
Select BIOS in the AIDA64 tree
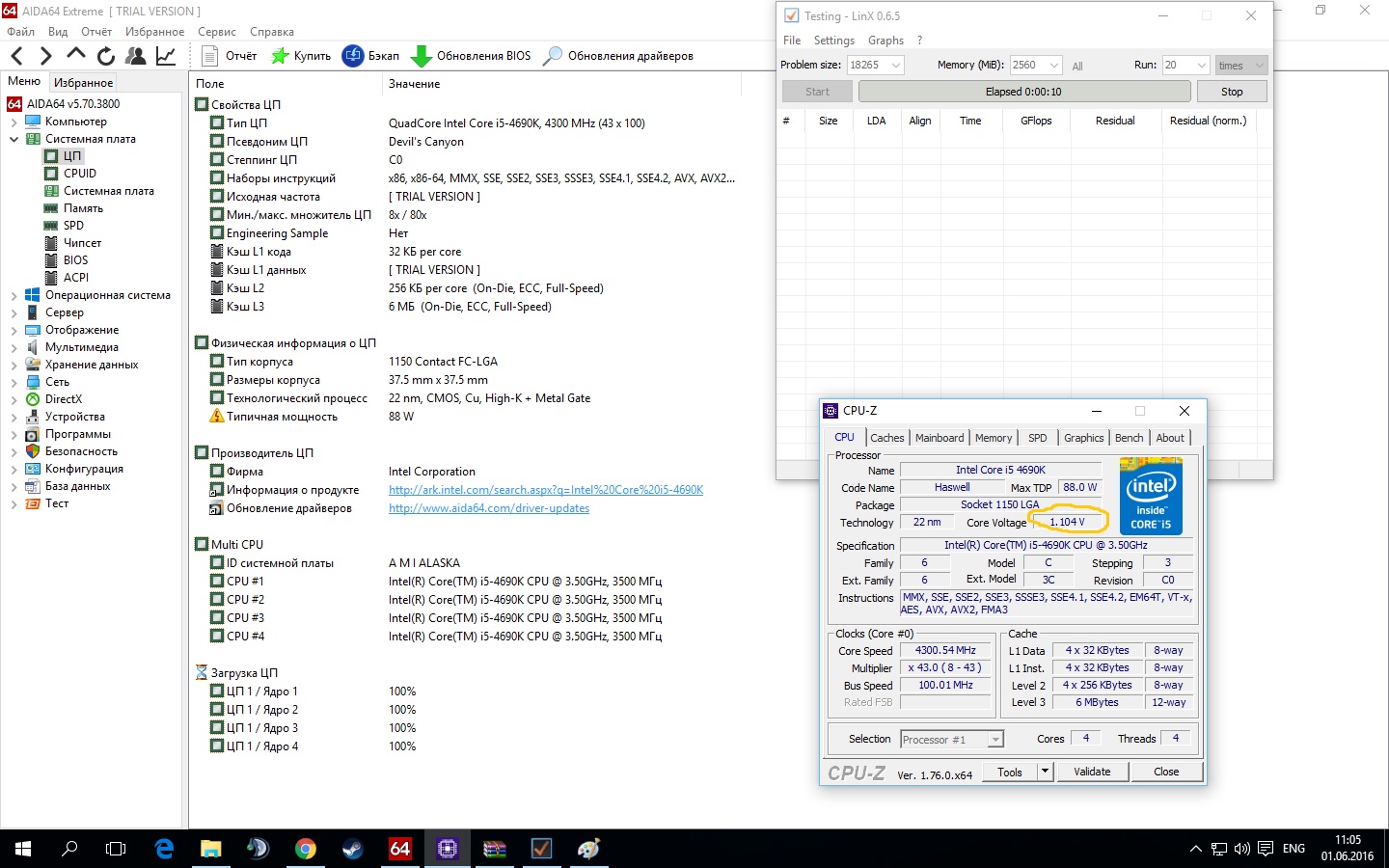pos(75,260)
